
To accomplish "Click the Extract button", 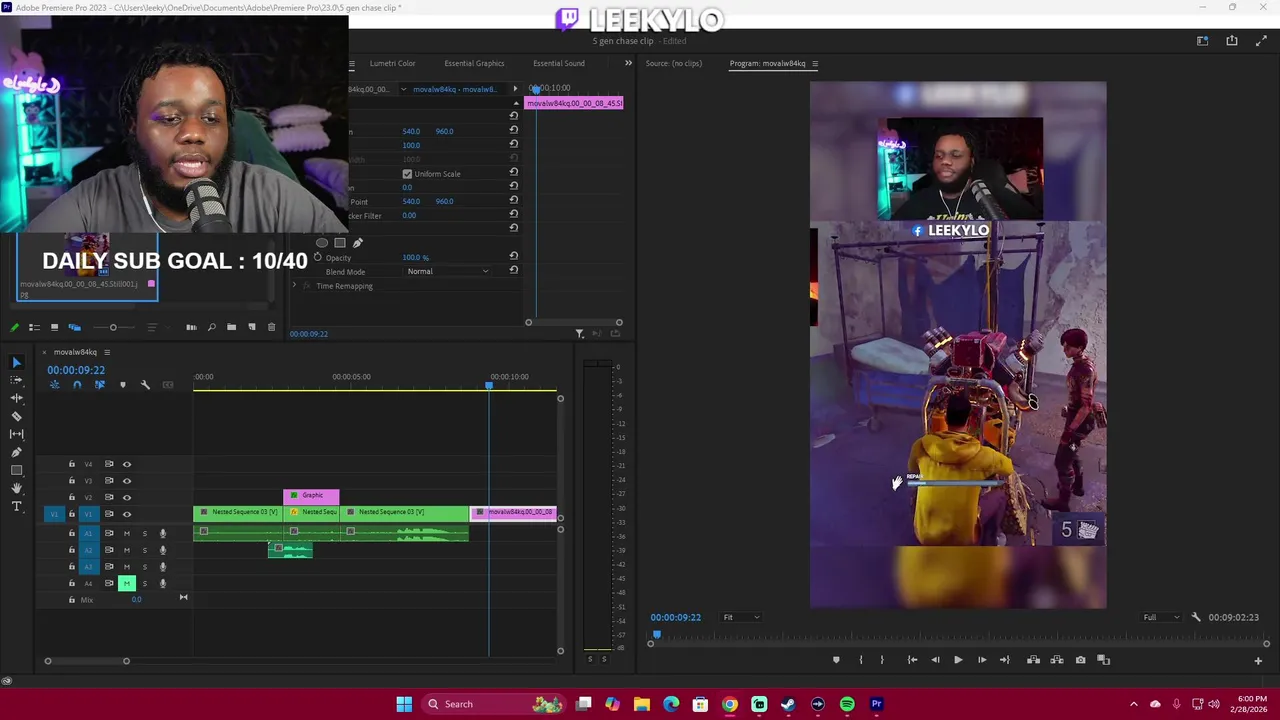I will pyautogui.click(x=1057, y=660).
